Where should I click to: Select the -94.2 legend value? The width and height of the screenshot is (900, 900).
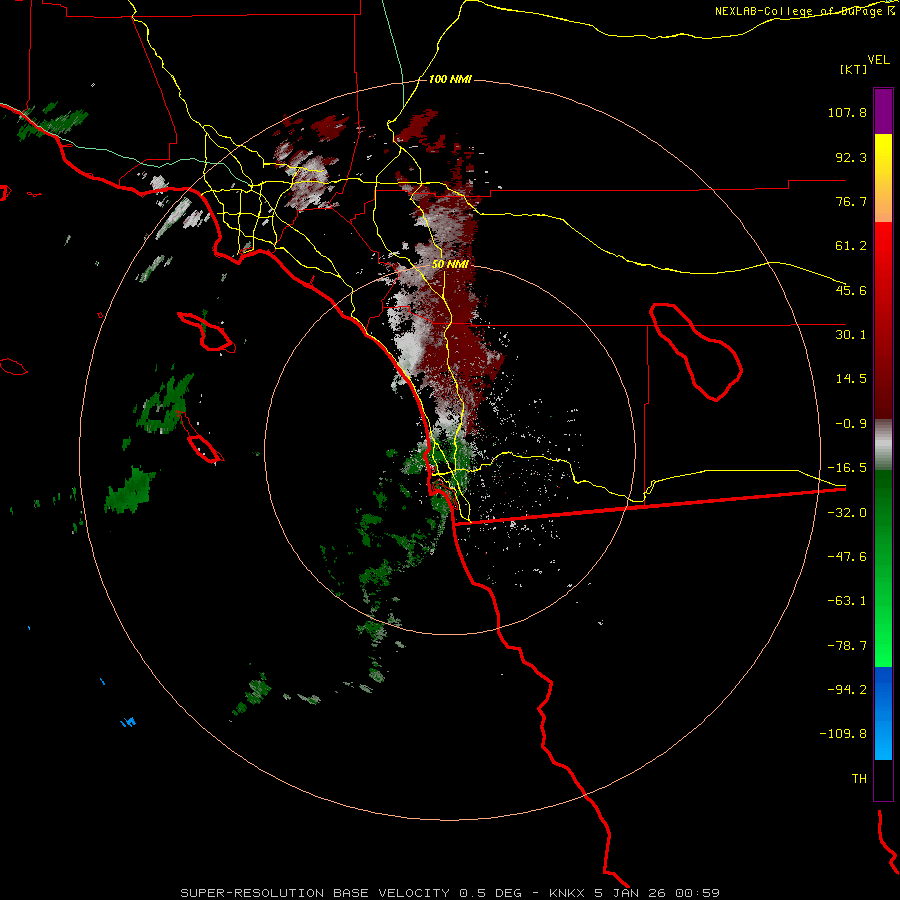point(847,689)
